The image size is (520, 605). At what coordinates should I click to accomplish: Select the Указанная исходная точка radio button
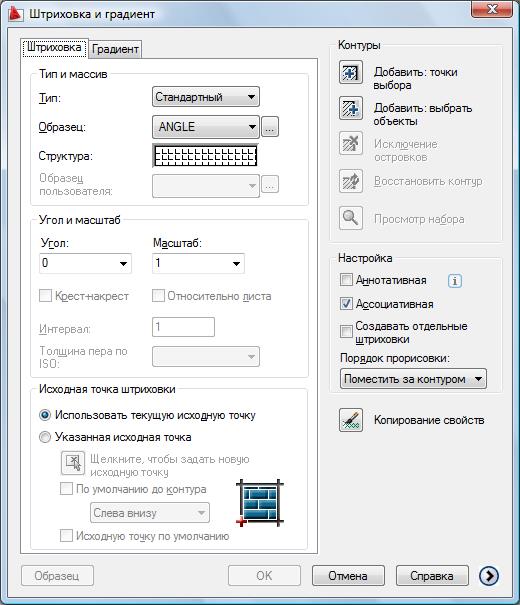[45, 437]
